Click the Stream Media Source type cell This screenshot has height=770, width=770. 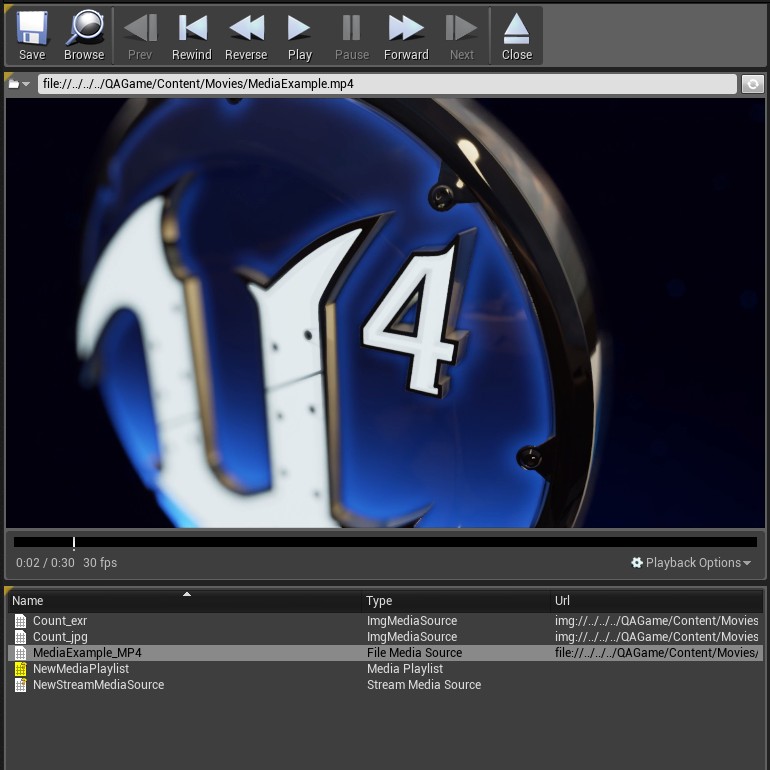[x=424, y=685]
